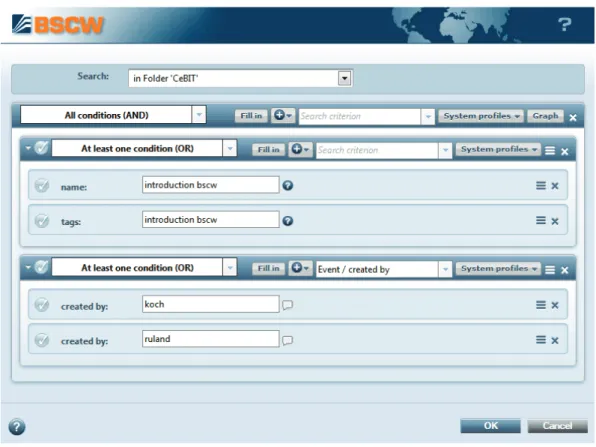This screenshot has width=596, height=447.
Task: Expand search criterion list in first OR group
Action: (445, 150)
